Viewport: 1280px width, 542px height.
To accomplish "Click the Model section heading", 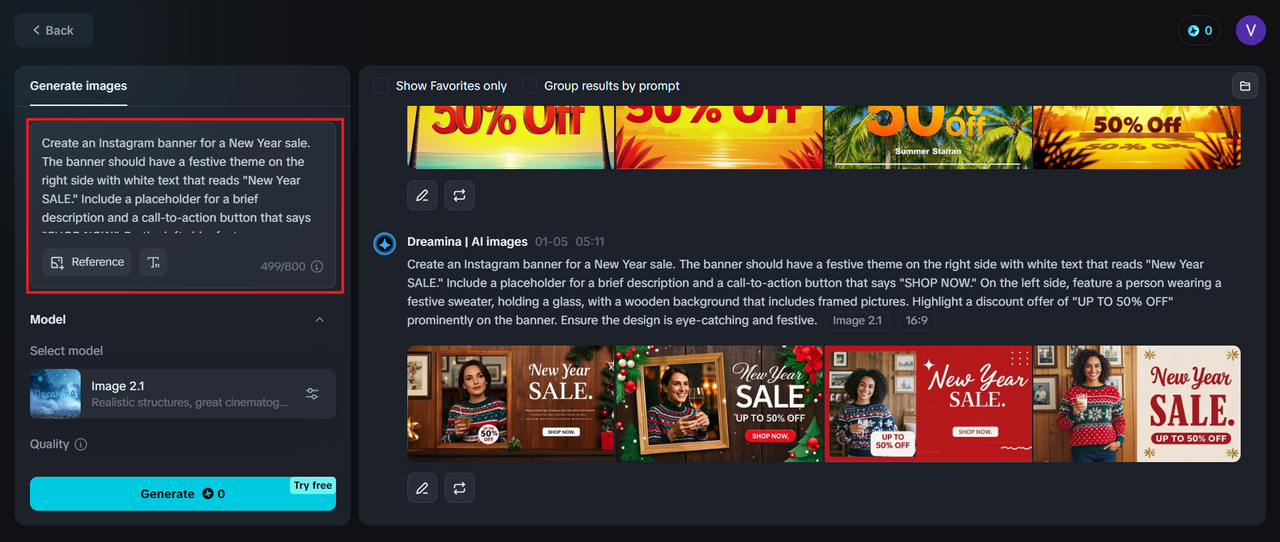I will [x=48, y=320].
